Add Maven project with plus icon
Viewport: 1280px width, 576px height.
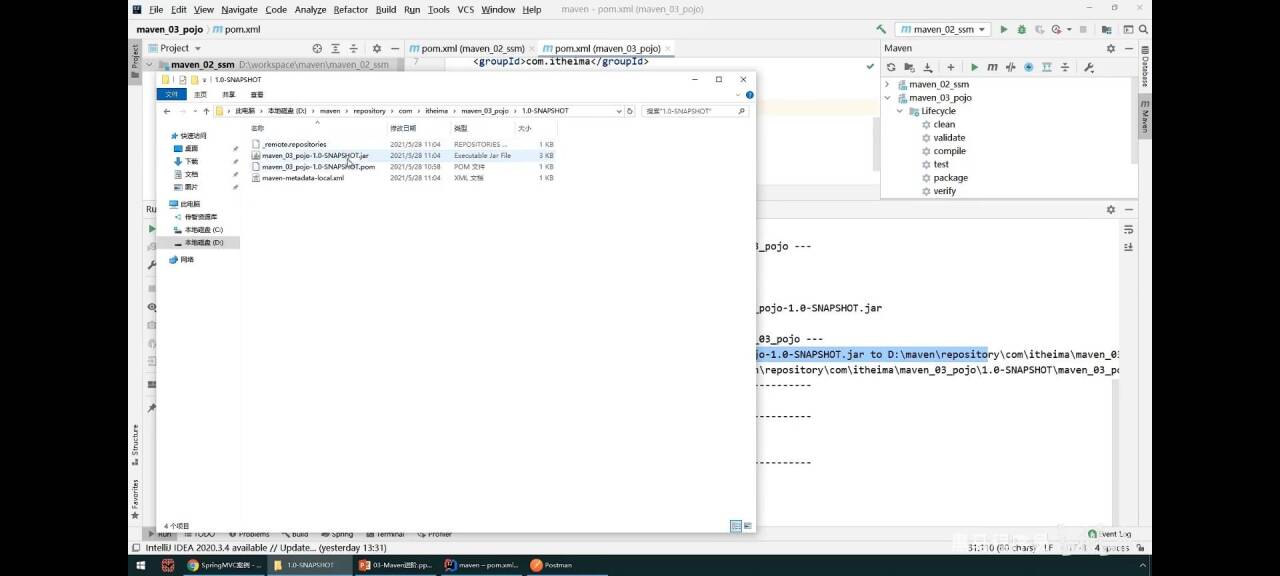coord(950,67)
